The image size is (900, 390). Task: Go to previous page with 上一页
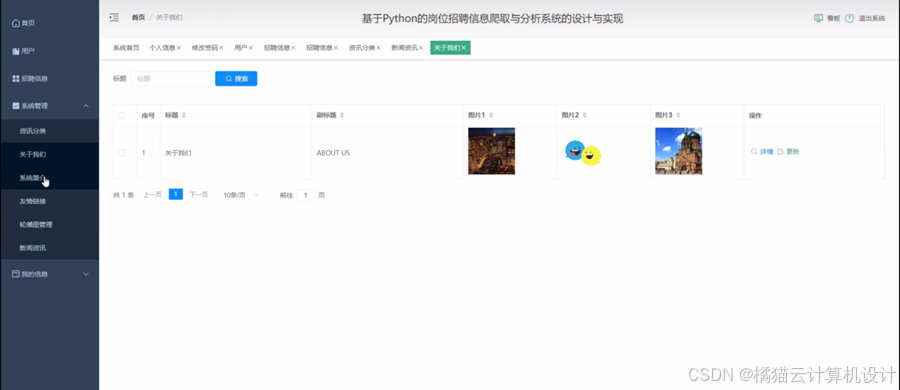tap(152, 195)
